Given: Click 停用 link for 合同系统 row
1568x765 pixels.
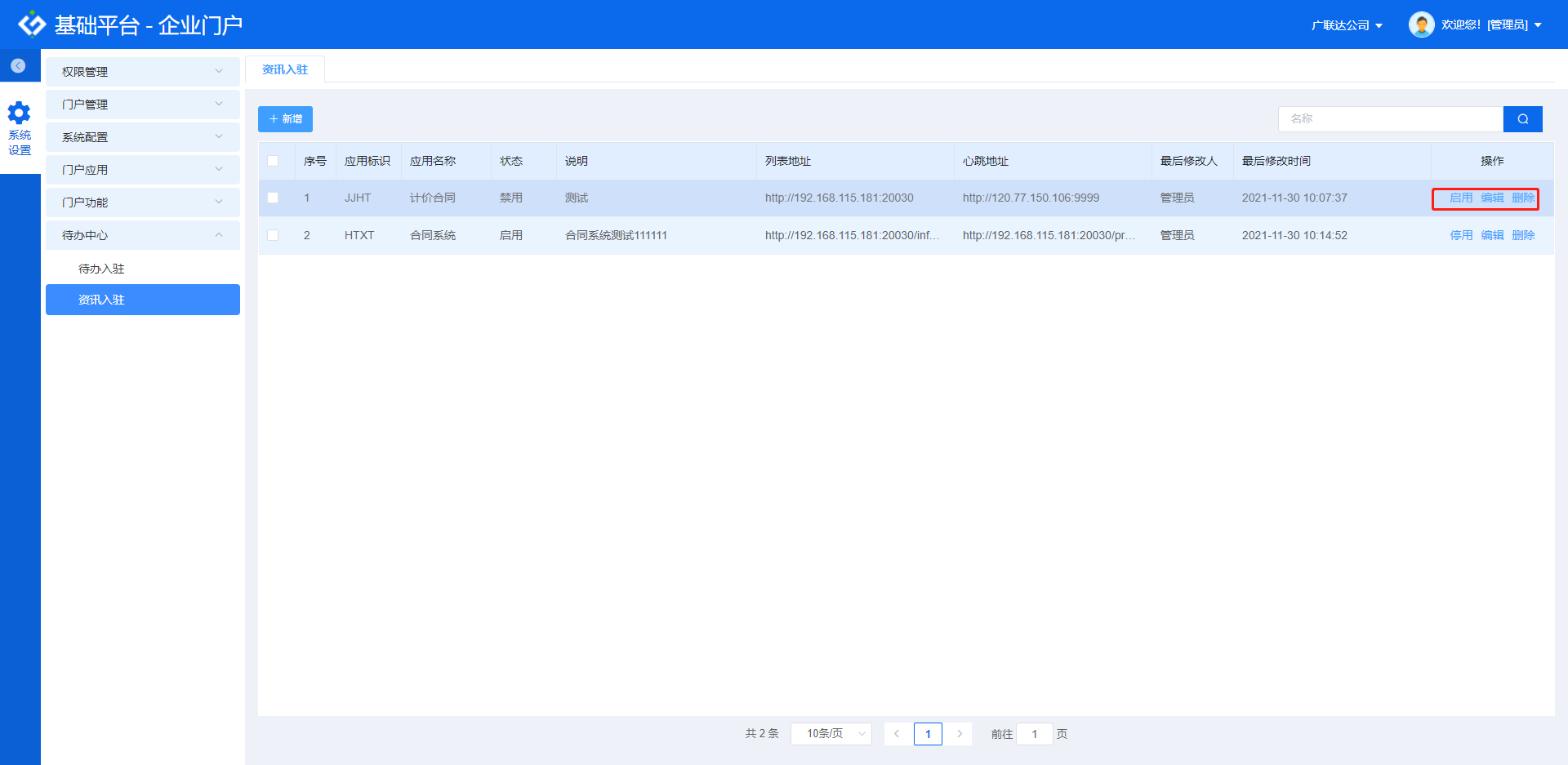Looking at the screenshot, I should (1460, 235).
